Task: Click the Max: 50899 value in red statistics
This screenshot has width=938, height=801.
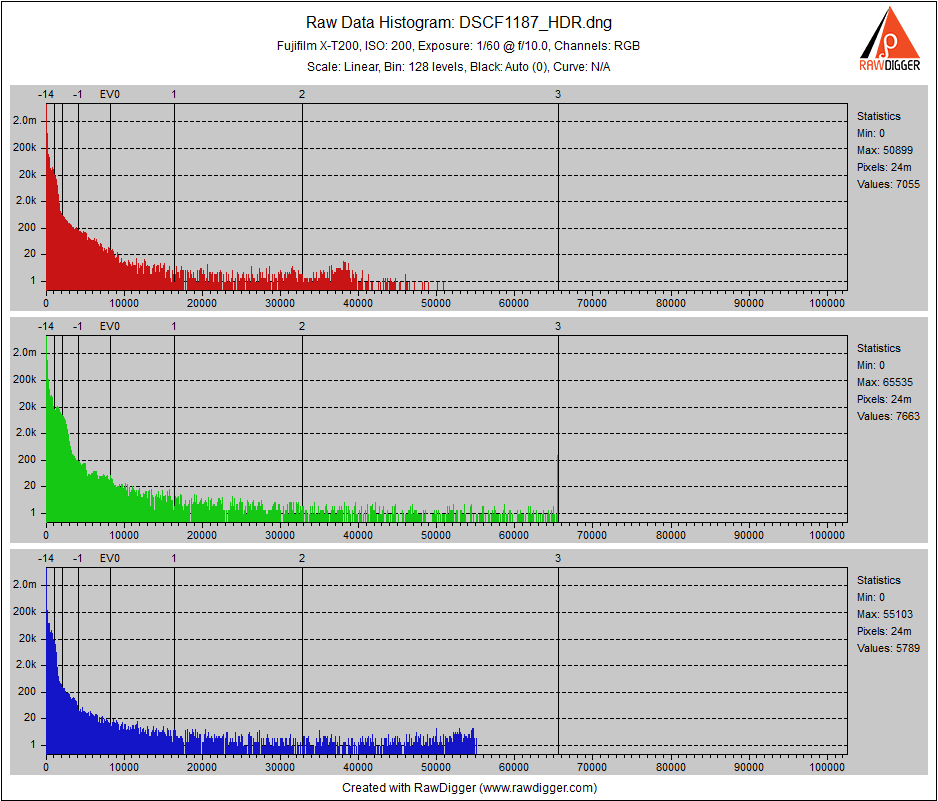Action: pyautogui.click(x=884, y=150)
